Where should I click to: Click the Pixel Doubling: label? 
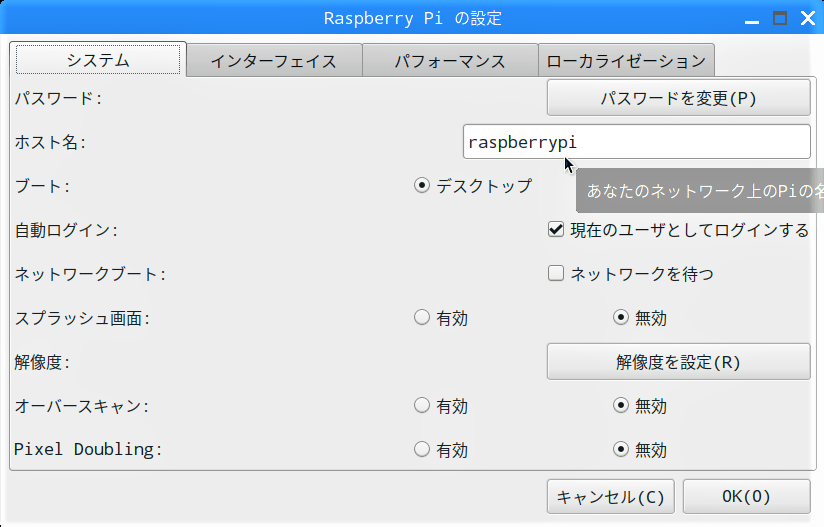tap(88, 449)
